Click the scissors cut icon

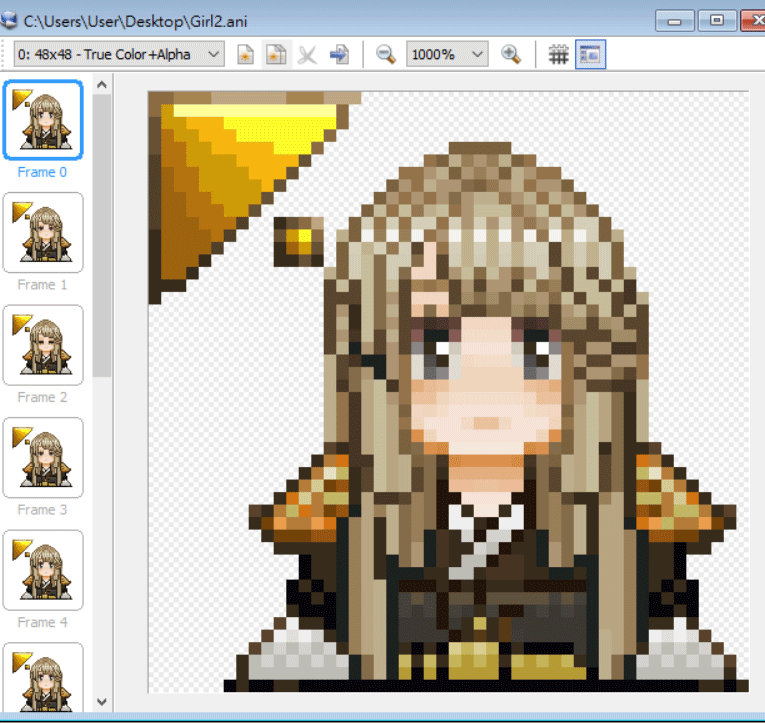click(x=307, y=55)
